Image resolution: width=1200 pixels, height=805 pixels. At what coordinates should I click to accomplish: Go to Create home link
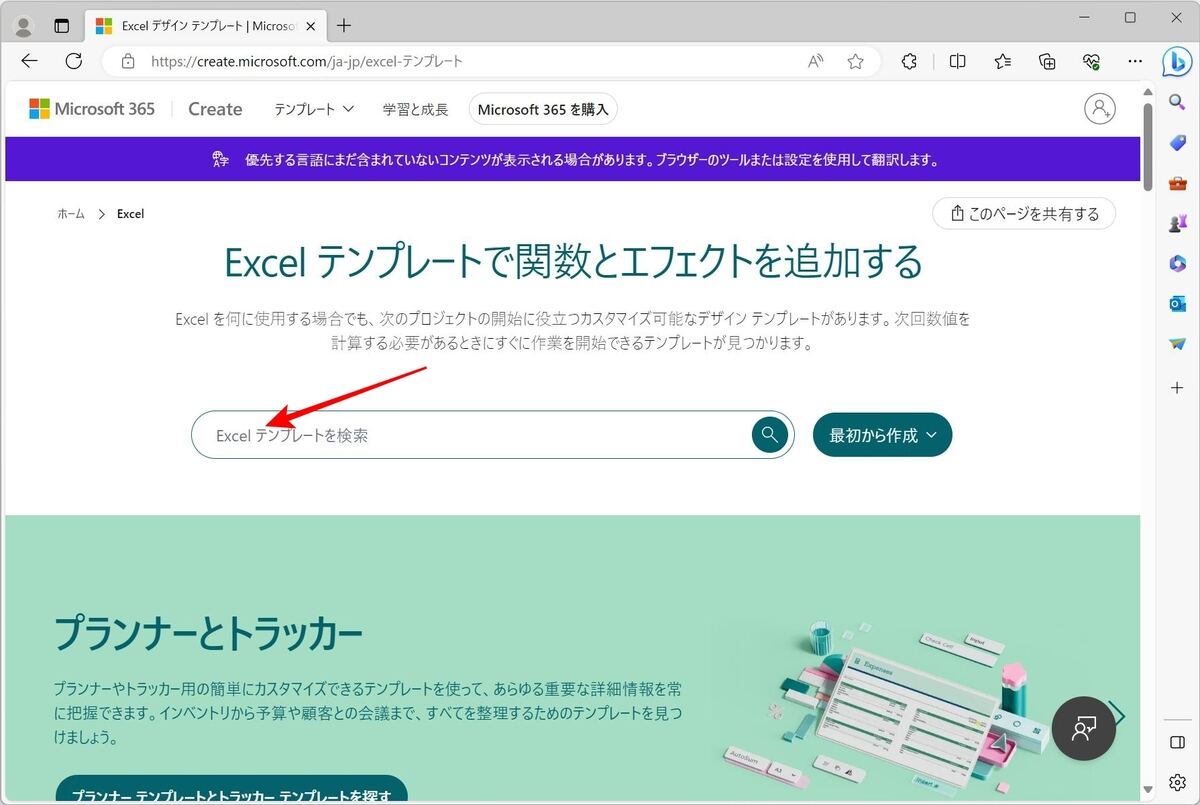click(x=215, y=109)
